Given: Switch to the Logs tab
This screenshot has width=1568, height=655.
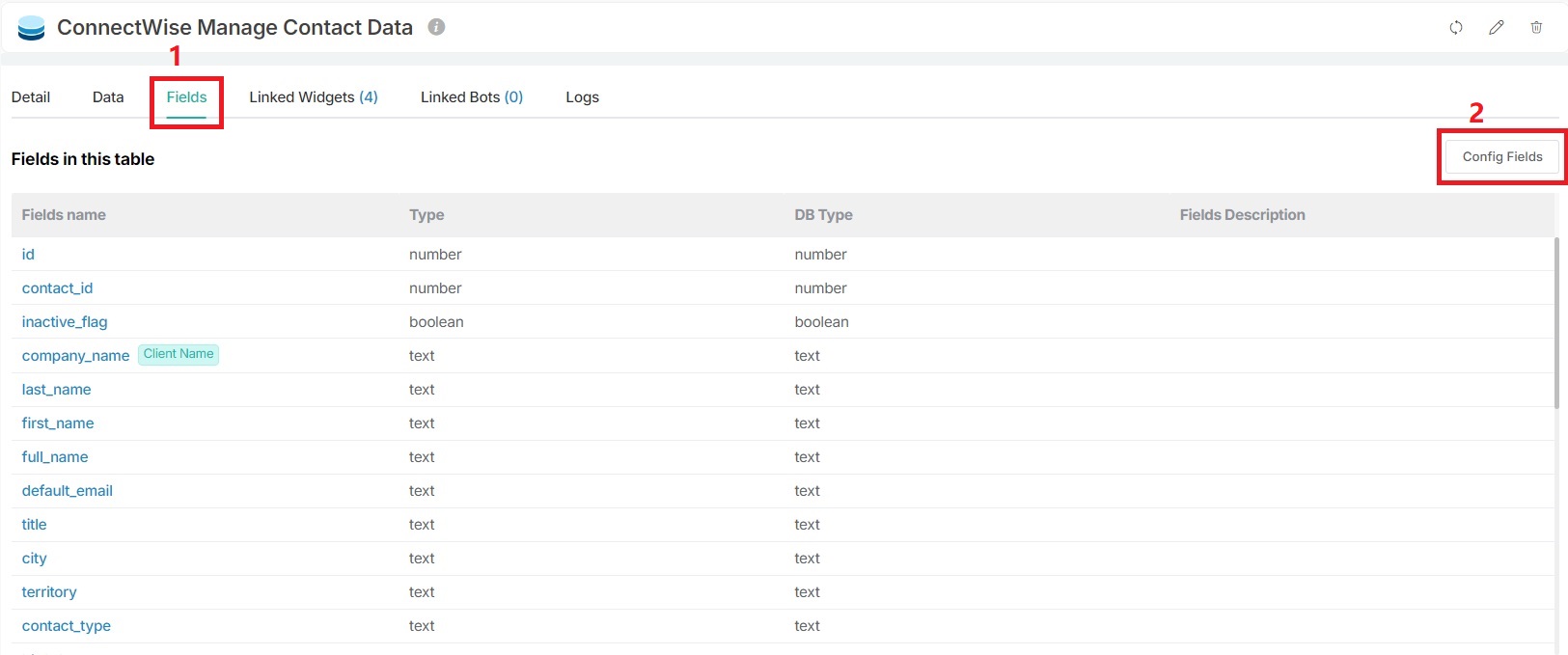Looking at the screenshot, I should [582, 97].
